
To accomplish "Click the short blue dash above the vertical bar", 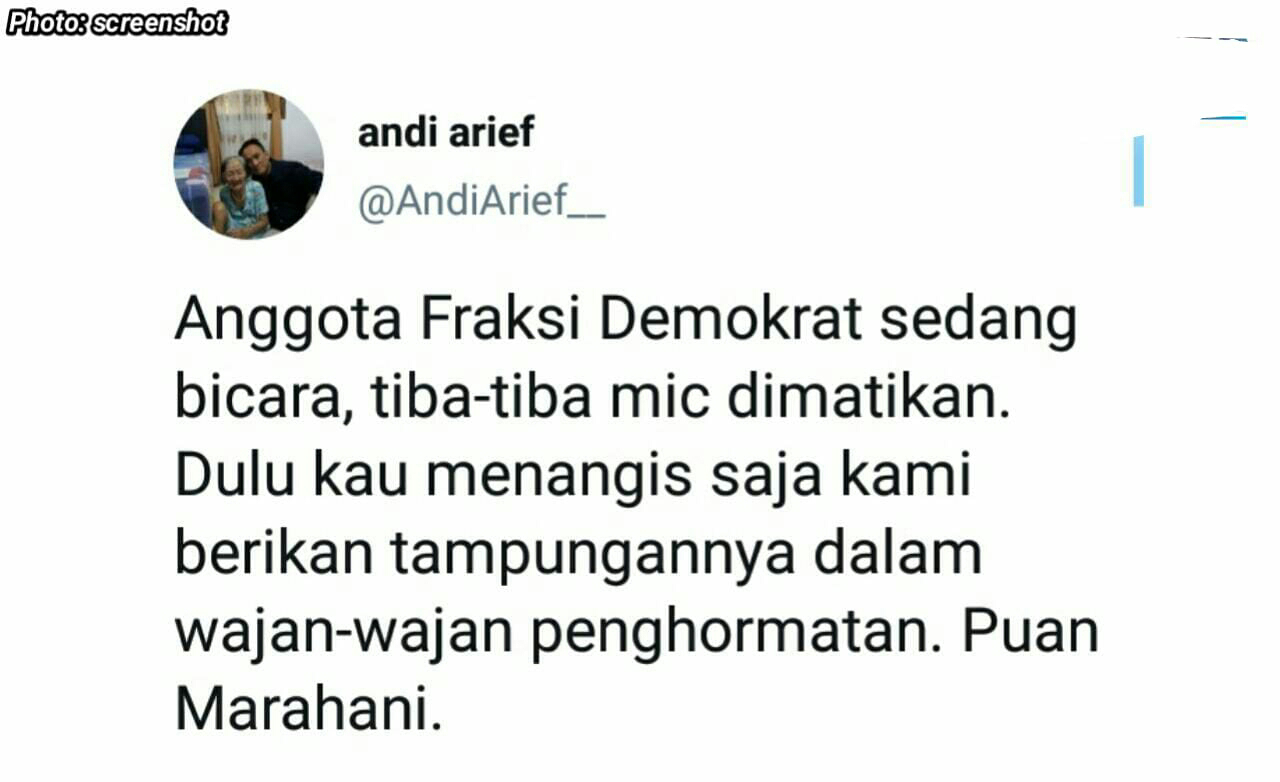I will click(x=1223, y=118).
